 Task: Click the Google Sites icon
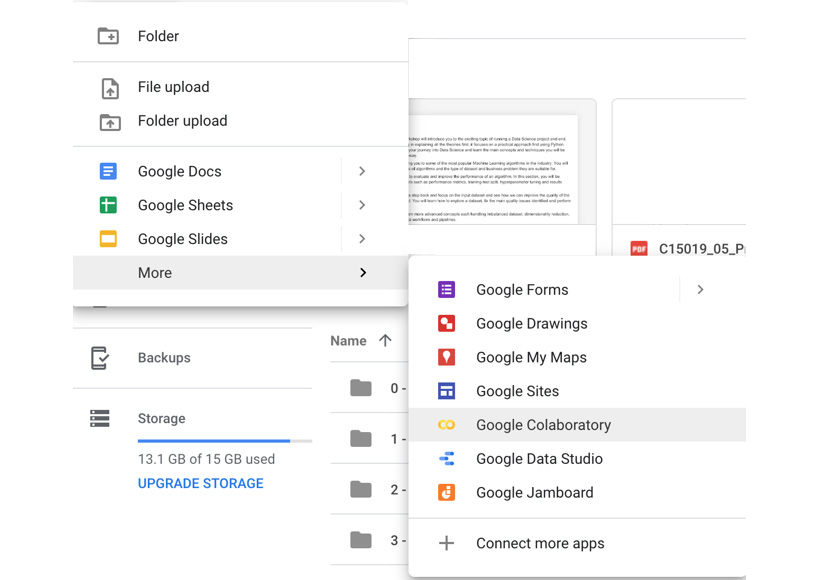446,391
